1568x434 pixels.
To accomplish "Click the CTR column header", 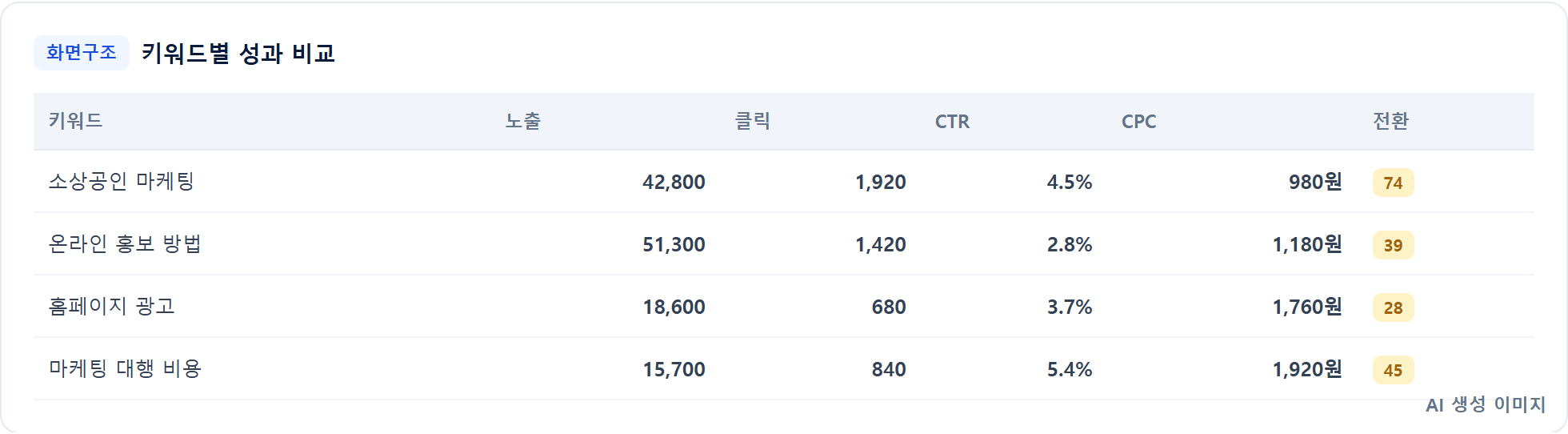I will [x=952, y=122].
